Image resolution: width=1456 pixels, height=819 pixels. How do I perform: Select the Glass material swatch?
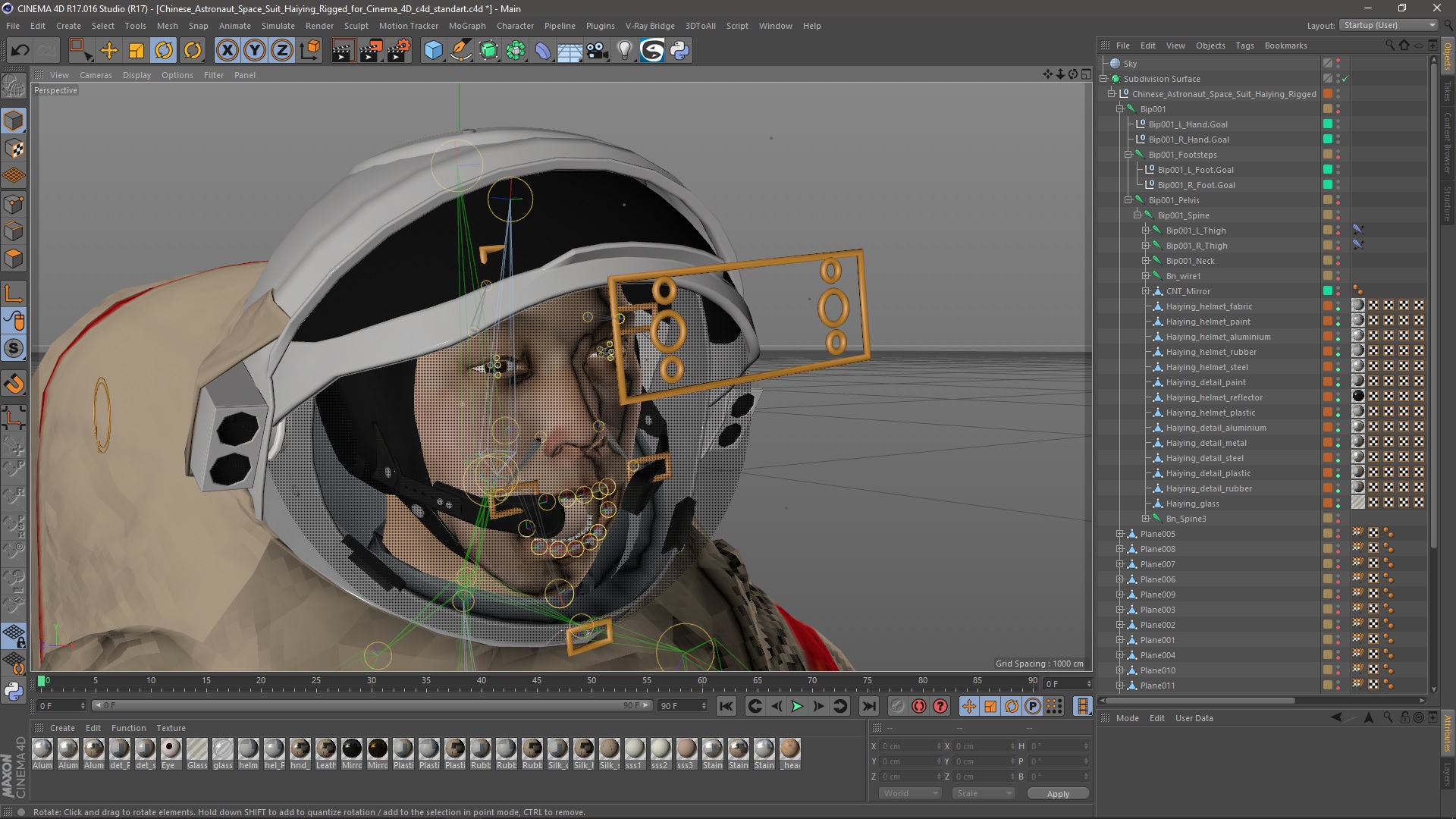click(x=197, y=749)
